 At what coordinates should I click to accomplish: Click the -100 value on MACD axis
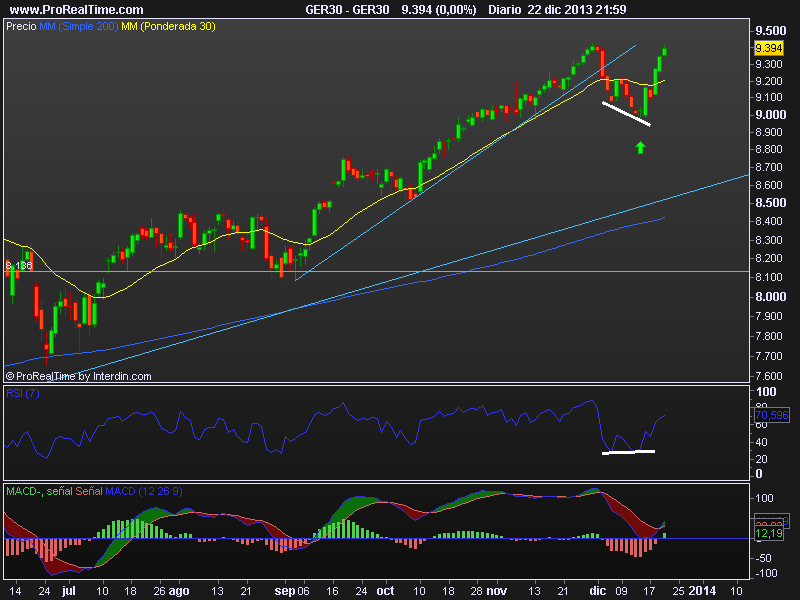pyautogui.click(x=766, y=573)
